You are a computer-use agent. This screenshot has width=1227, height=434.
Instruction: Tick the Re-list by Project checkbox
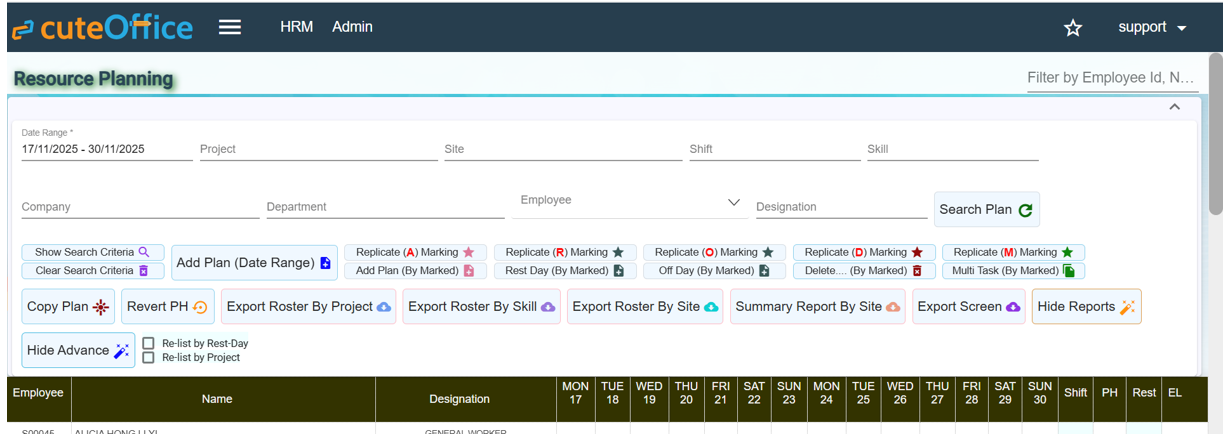148,357
